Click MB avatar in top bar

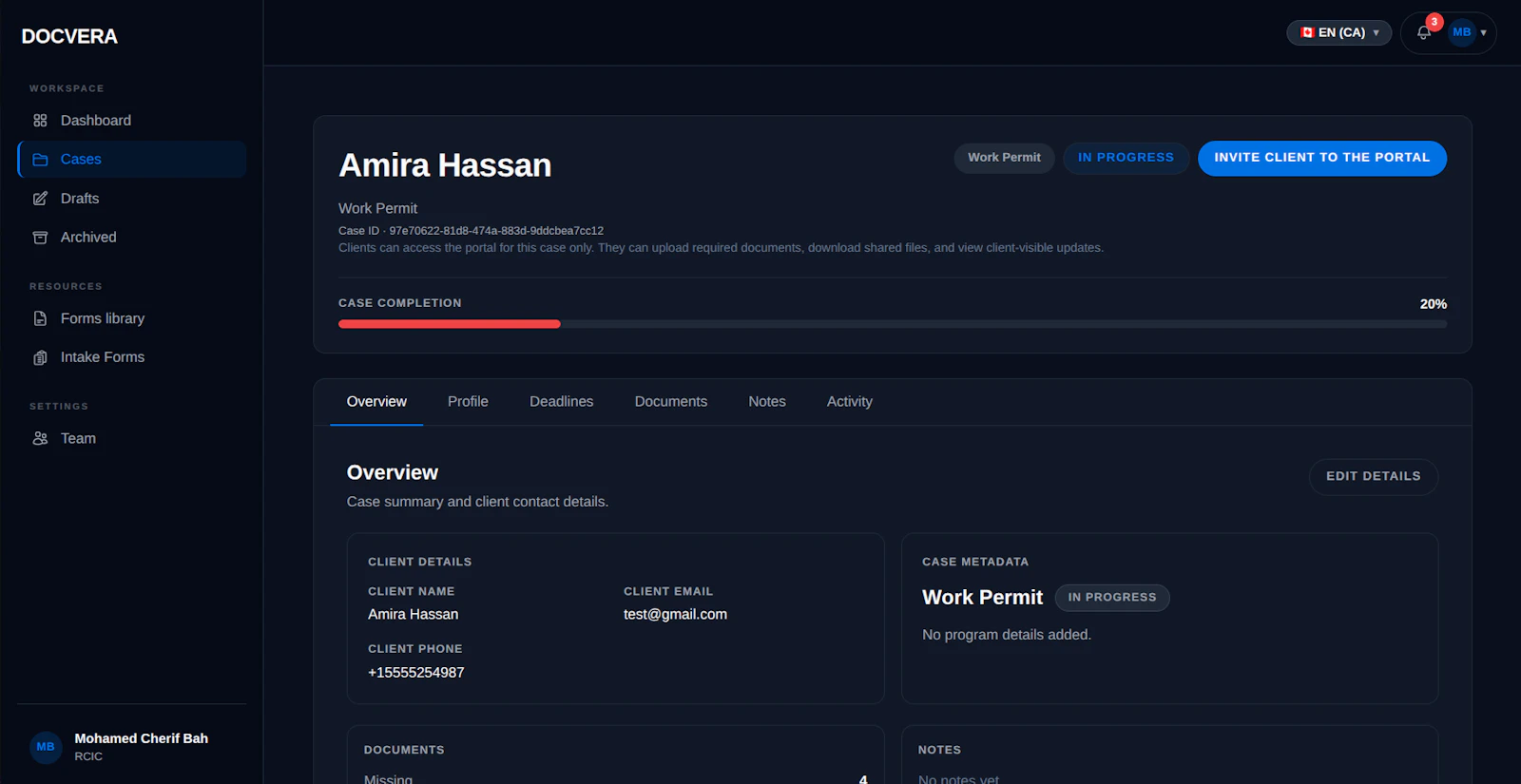[x=1462, y=32]
